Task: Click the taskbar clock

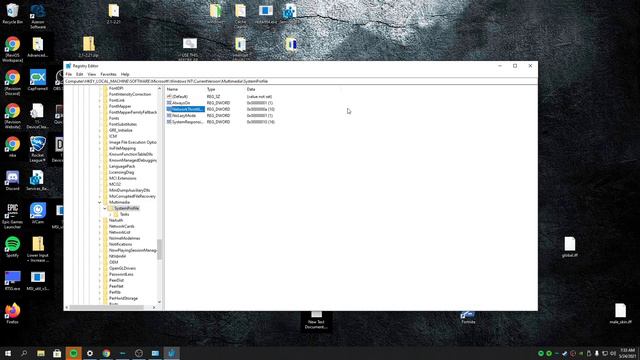Action: coord(627,353)
